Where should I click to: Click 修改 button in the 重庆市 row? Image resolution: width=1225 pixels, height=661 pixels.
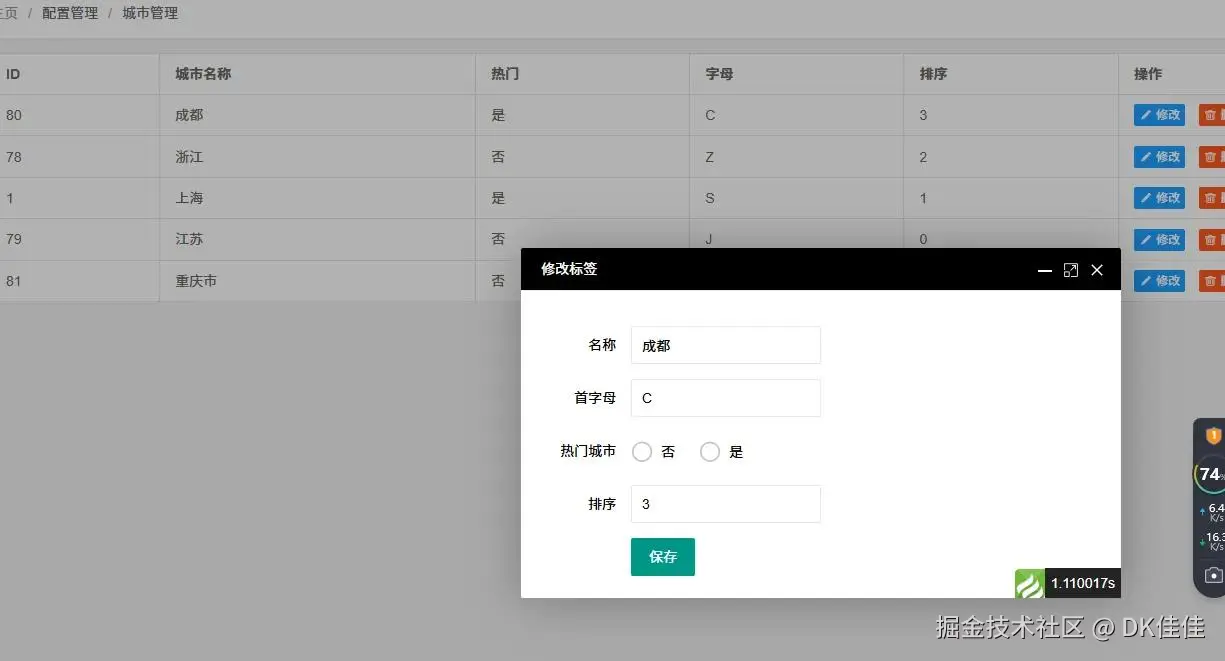1160,281
